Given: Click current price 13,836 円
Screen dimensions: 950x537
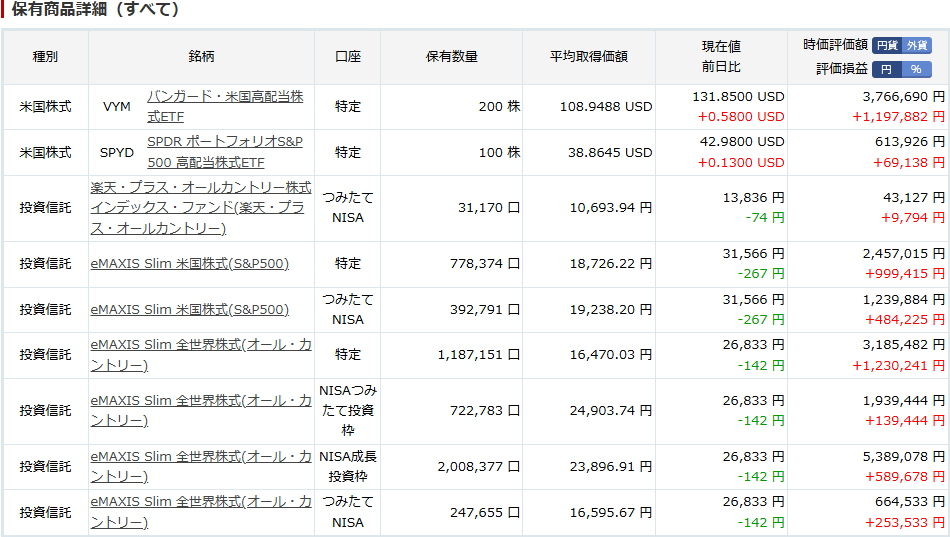Looking at the screenshot, I should (x=754, y=198).
